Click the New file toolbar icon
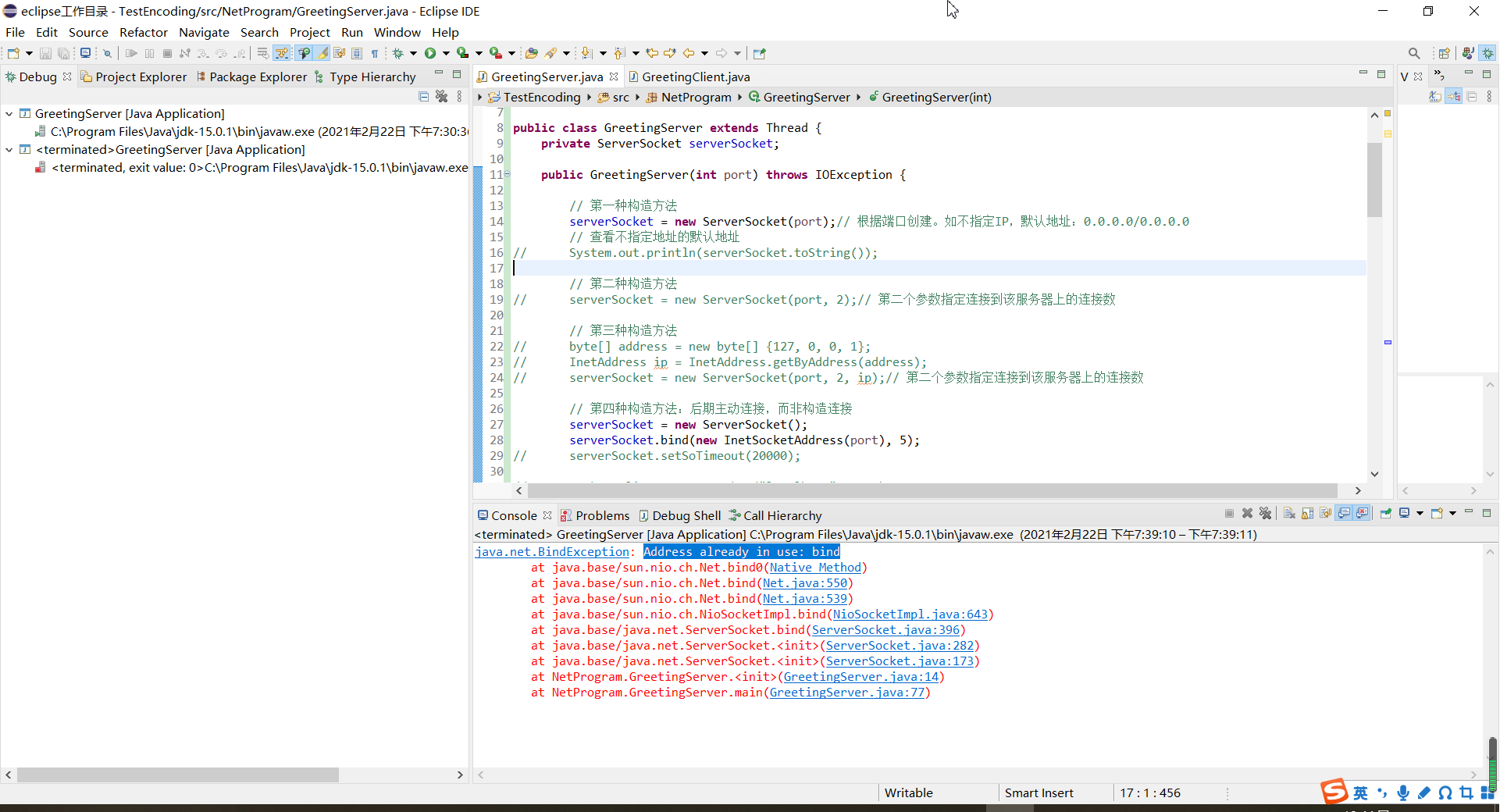The width and height of the screenshot is (1500, 812). pyautogui.click(x=13, y=53)
